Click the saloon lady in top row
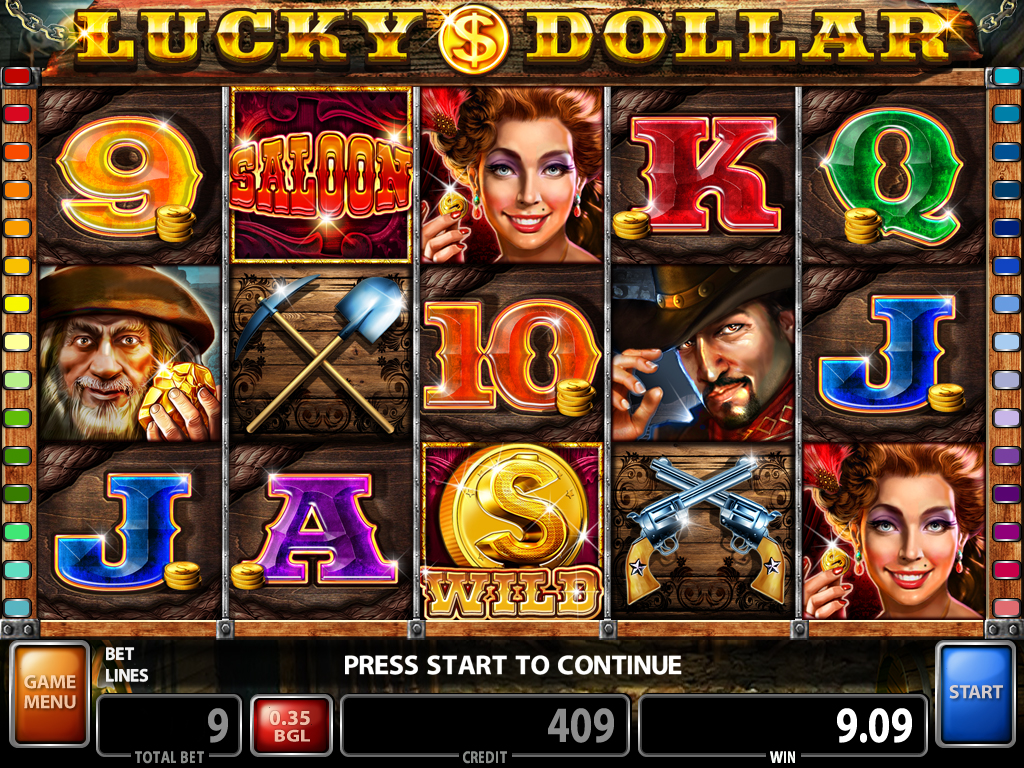 tap(512, 175)
